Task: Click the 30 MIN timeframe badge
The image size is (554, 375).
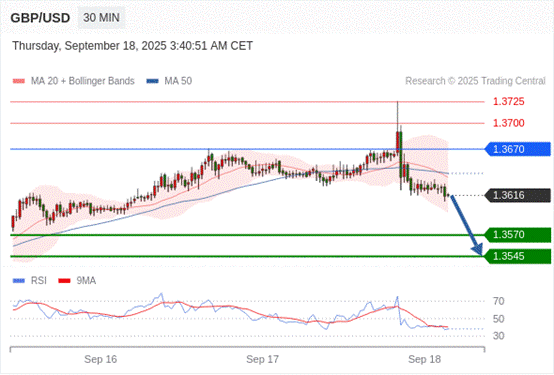Action: click(x=101, y=18)
